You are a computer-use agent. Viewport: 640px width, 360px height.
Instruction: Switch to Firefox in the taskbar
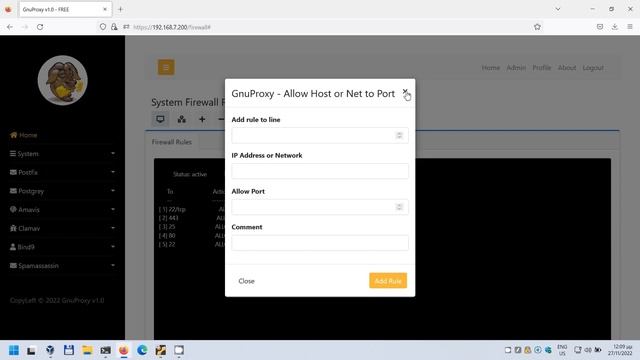[124, 350]
